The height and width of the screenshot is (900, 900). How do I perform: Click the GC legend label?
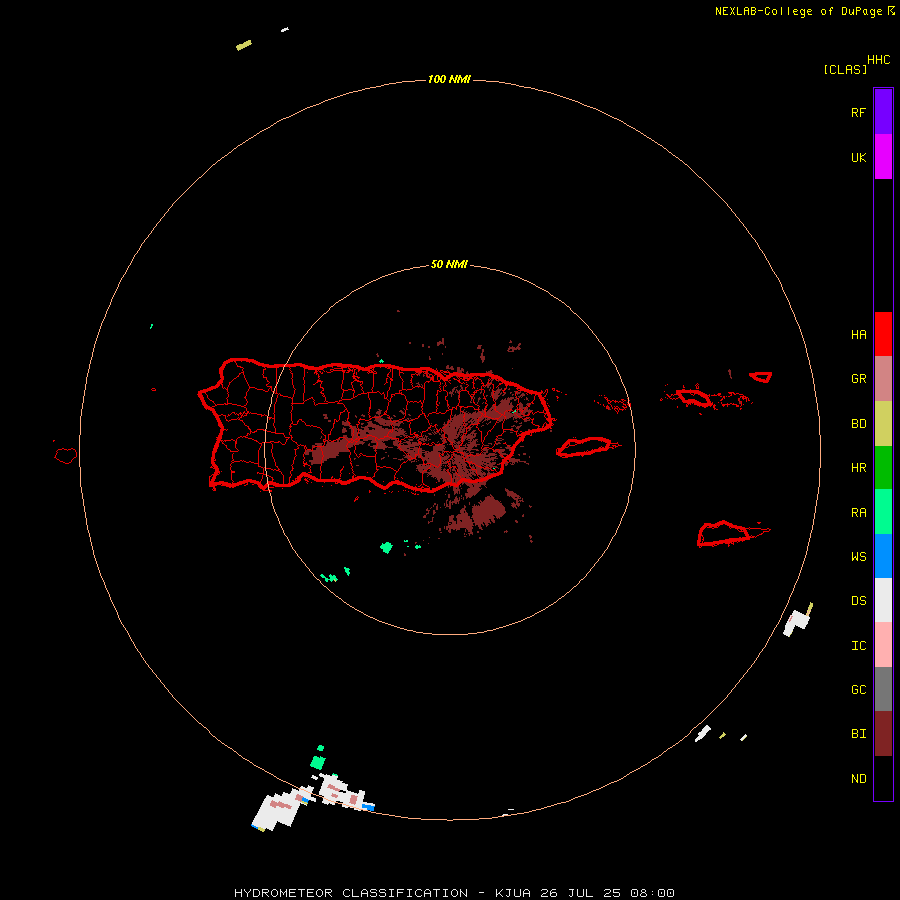coord(858,690)
